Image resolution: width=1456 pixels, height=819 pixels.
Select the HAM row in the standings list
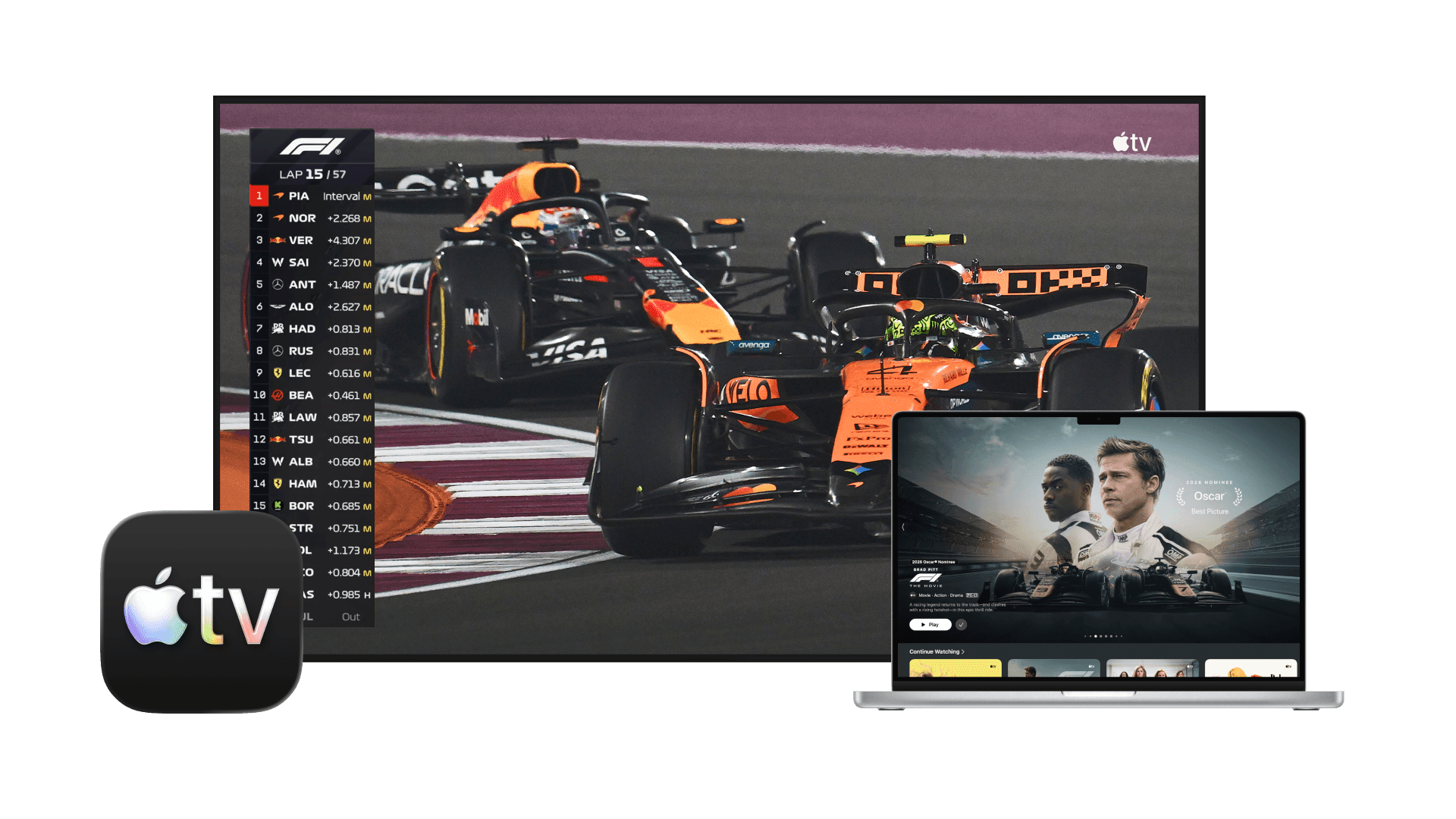[x=312, y=484]
